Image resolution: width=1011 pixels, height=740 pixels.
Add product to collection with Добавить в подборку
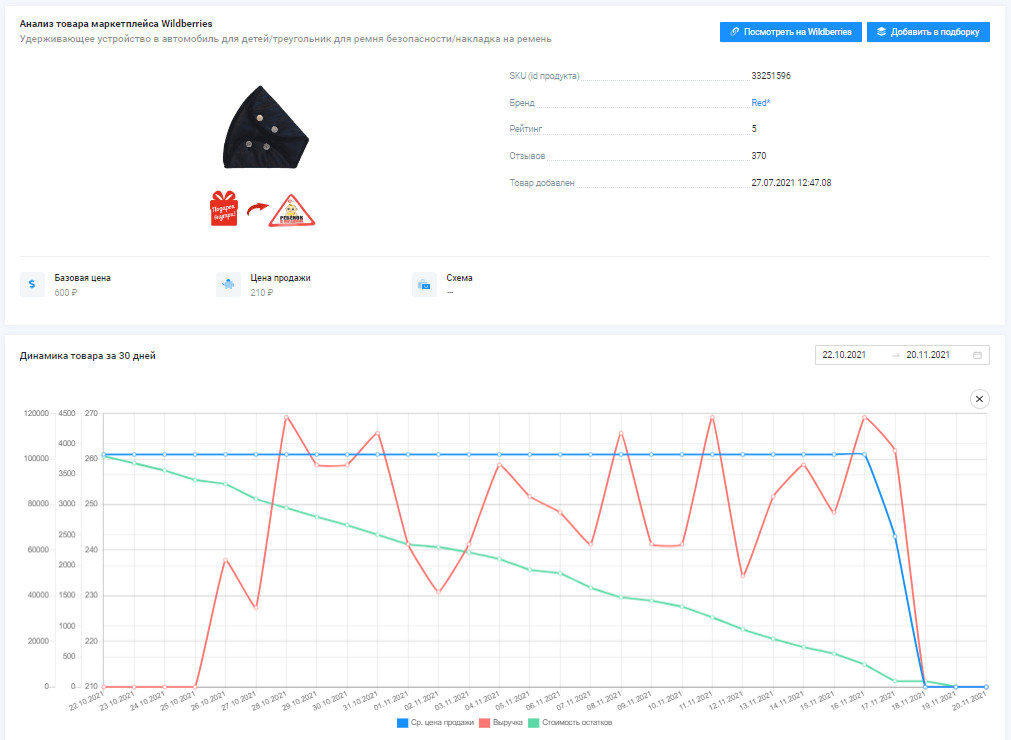point(928,32)
